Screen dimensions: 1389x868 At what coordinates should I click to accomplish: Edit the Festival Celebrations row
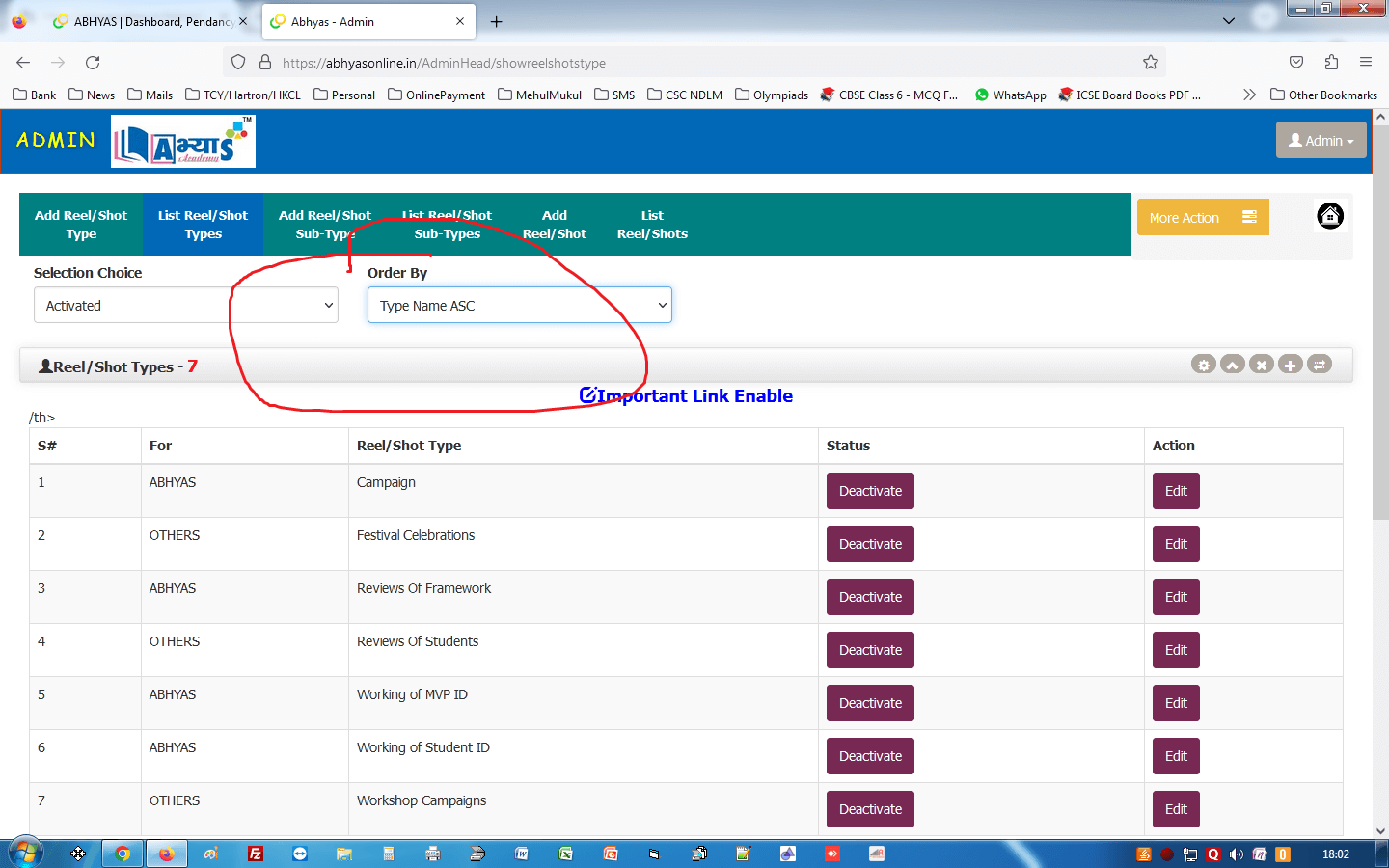pos(1176,544)
